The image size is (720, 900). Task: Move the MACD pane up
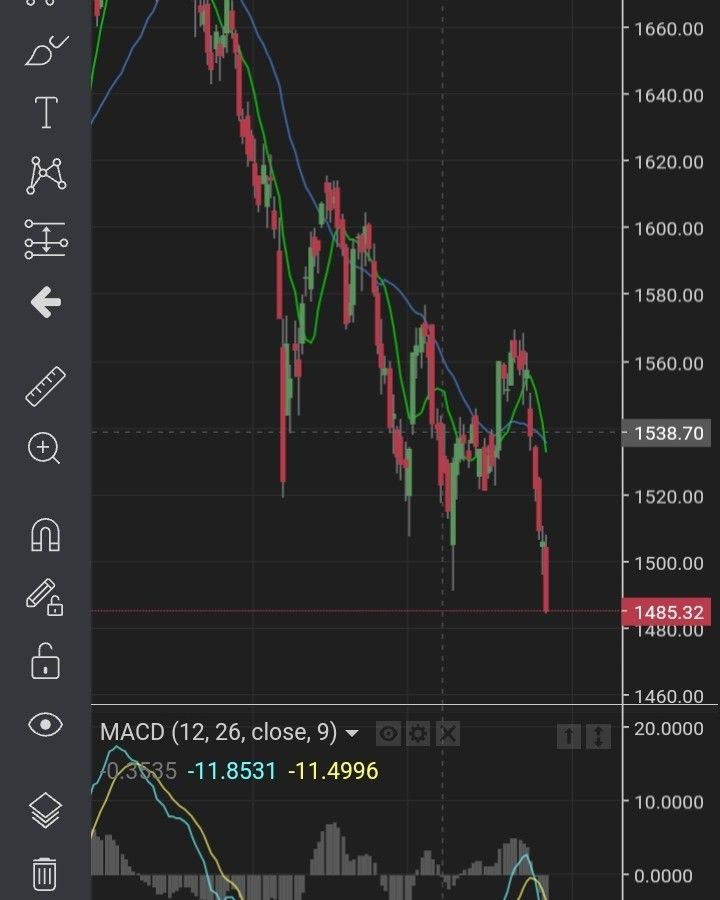click(568, 737)
